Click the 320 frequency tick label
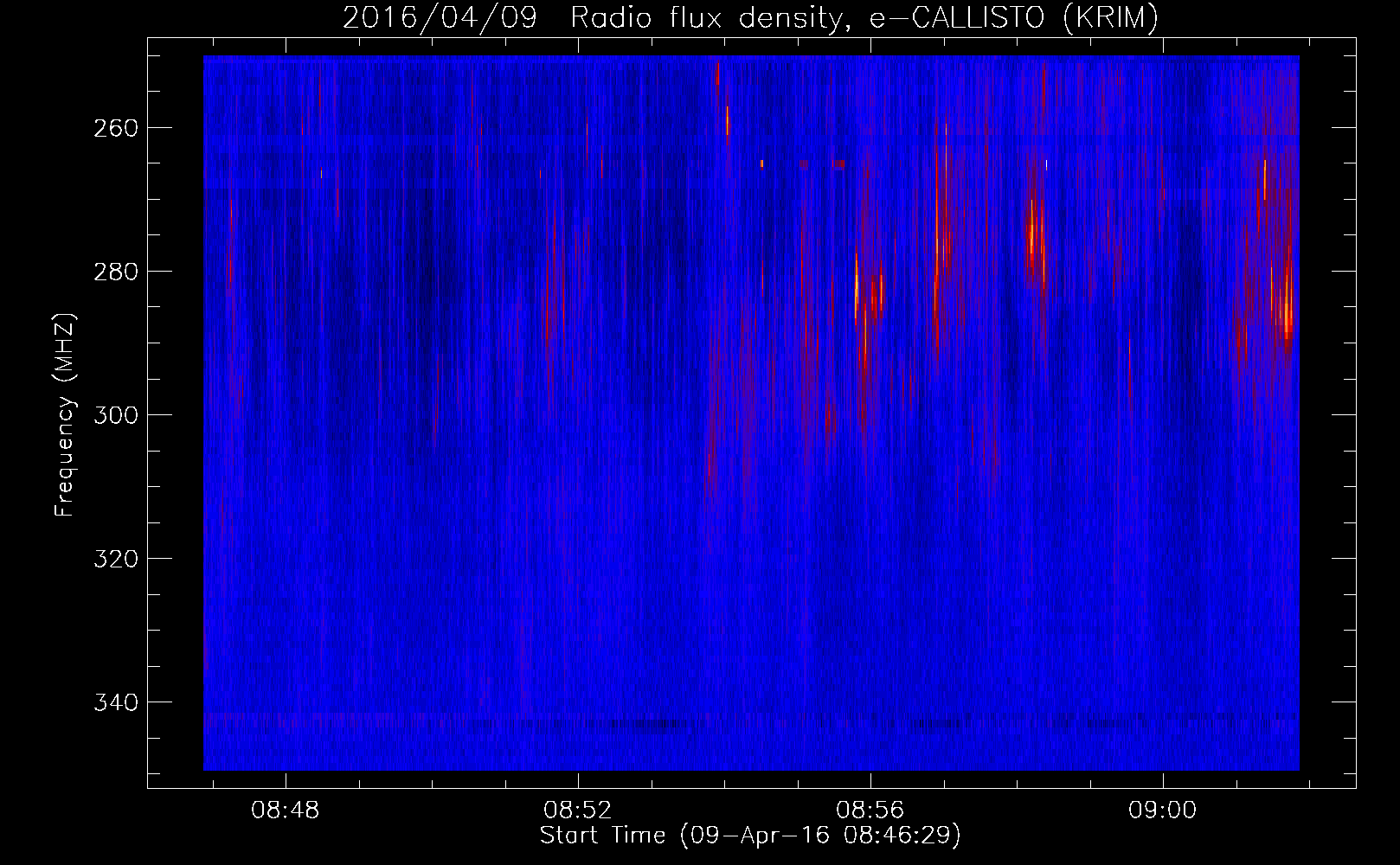Image resolution: width=1400 pixels, height=865 pixels. pos(115,559)
